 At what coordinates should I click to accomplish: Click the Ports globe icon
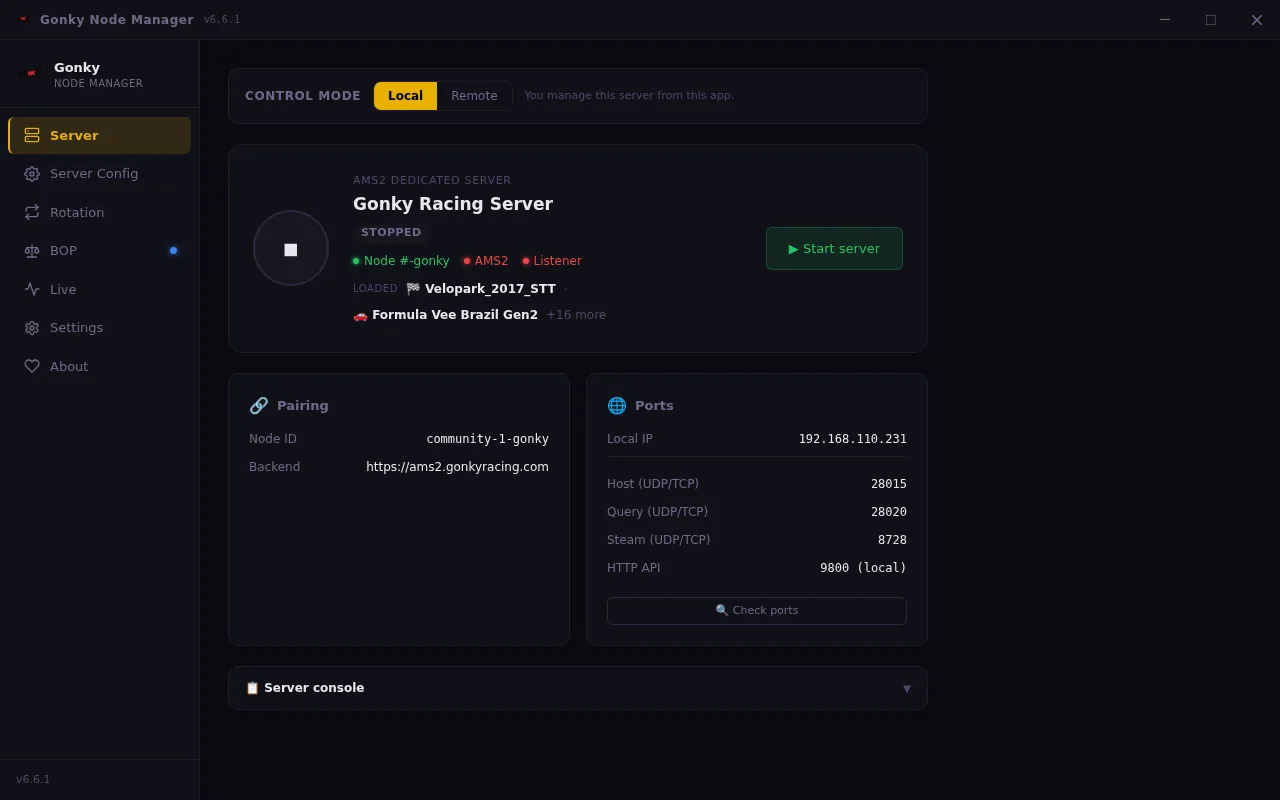617,405
